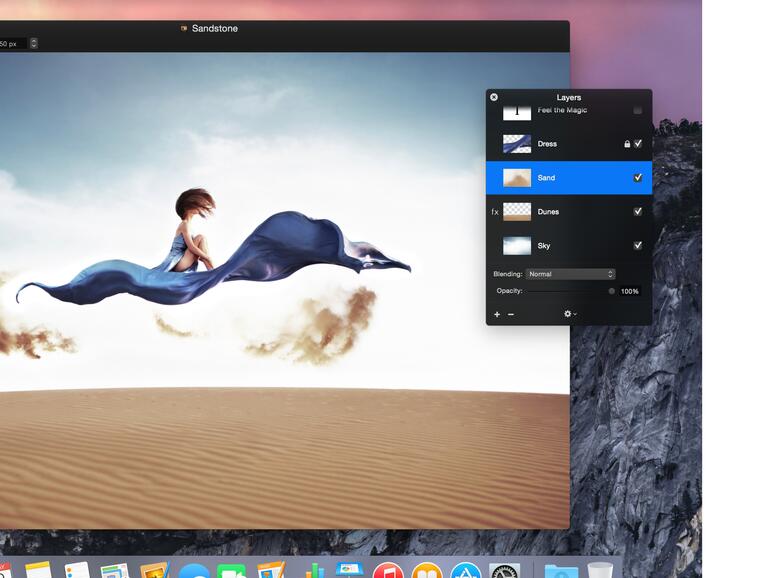The width and height of the screenshot is (770, 578).
Task: Open iTunes from the dock
Action: point(388,571)
